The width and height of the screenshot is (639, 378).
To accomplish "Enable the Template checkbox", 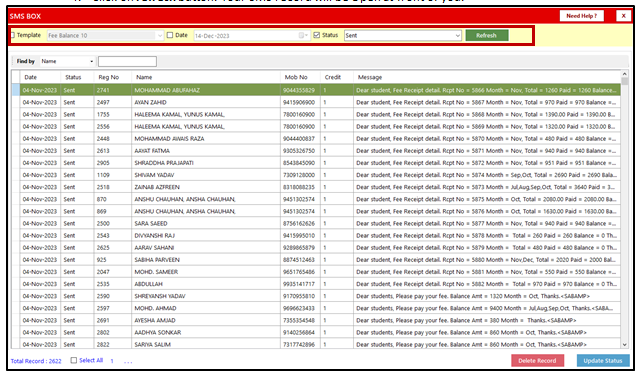I will [12, 35].
